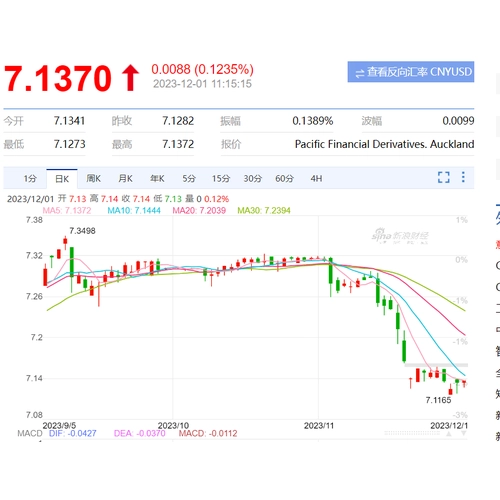Switch to the 60分 chart tab
Image resolution: width=500 pixels, height=500 pixels.
pyautogui.click(x=284, y=179)
